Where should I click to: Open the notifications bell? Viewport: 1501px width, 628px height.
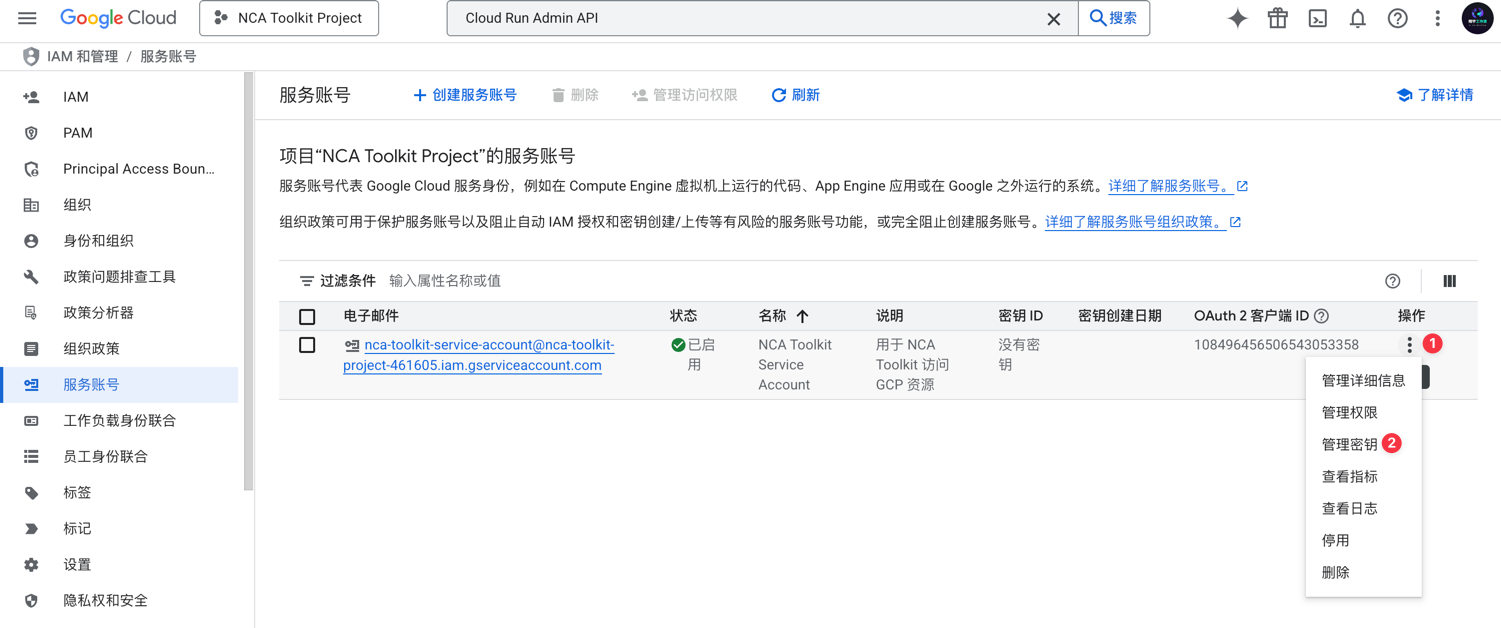[x=1357, y=17]
